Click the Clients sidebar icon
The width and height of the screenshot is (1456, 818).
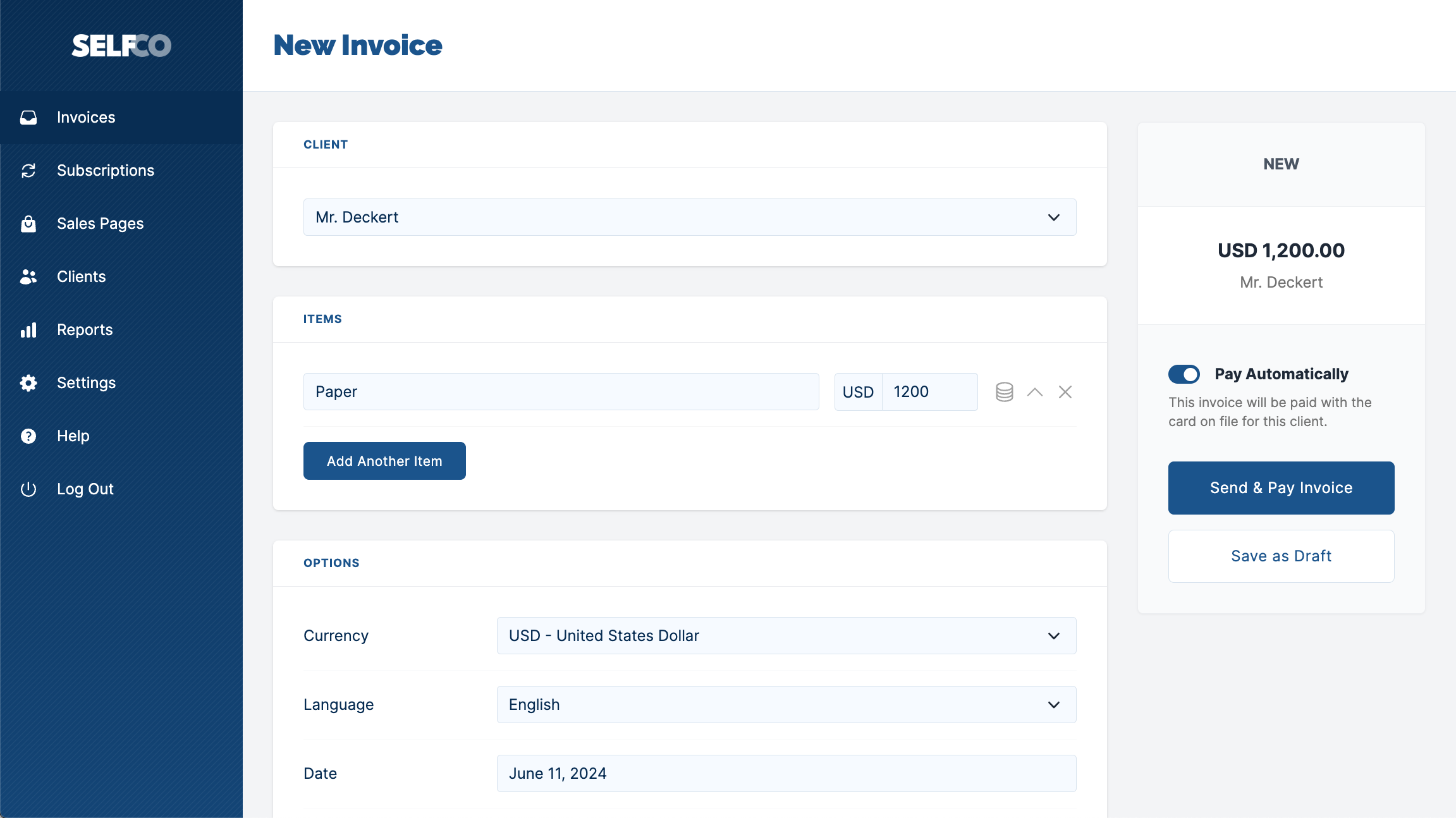tap(28, 276)
